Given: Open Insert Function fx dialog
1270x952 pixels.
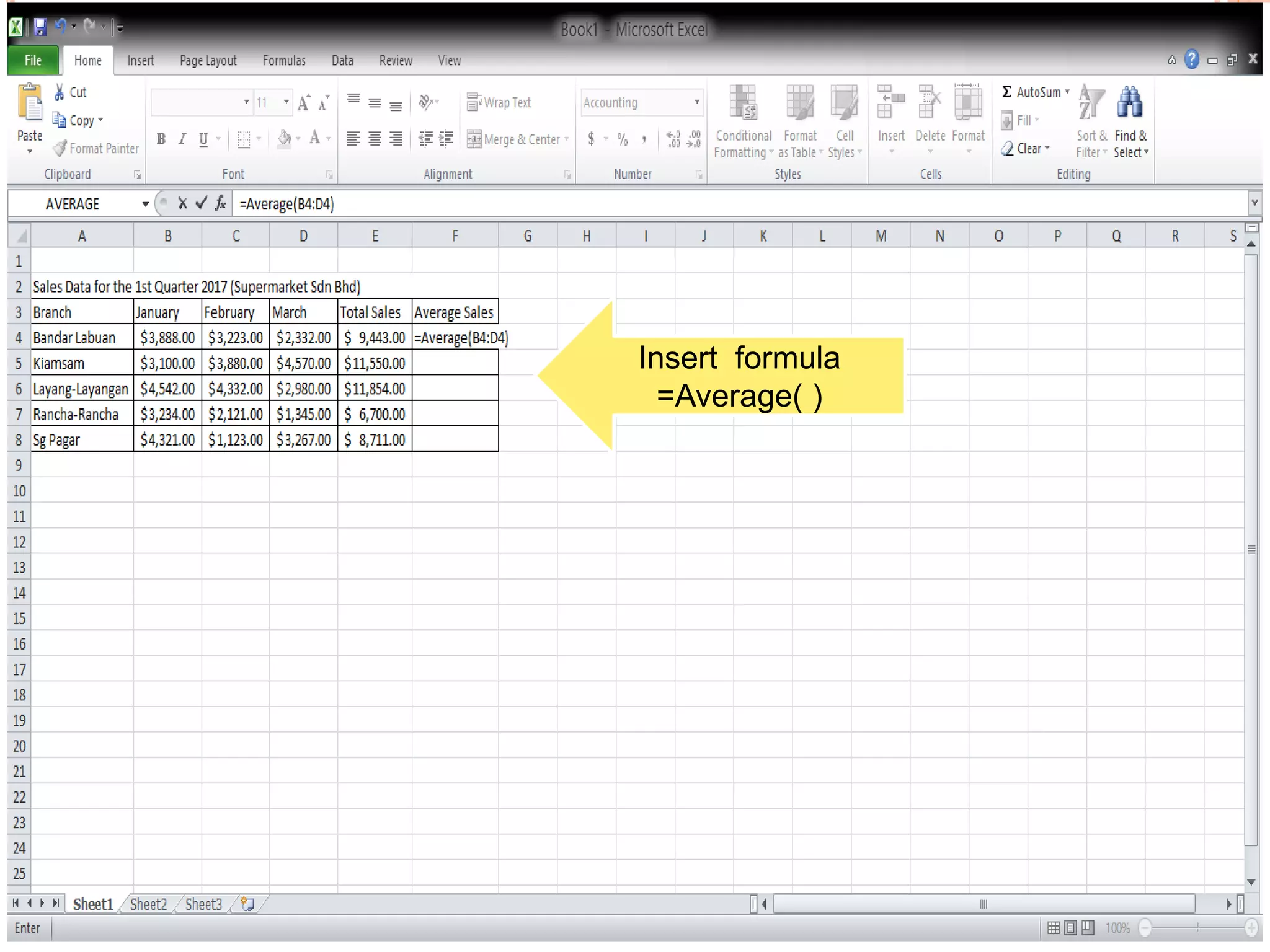Looking at the screenshot, I should tap(220, 204).
